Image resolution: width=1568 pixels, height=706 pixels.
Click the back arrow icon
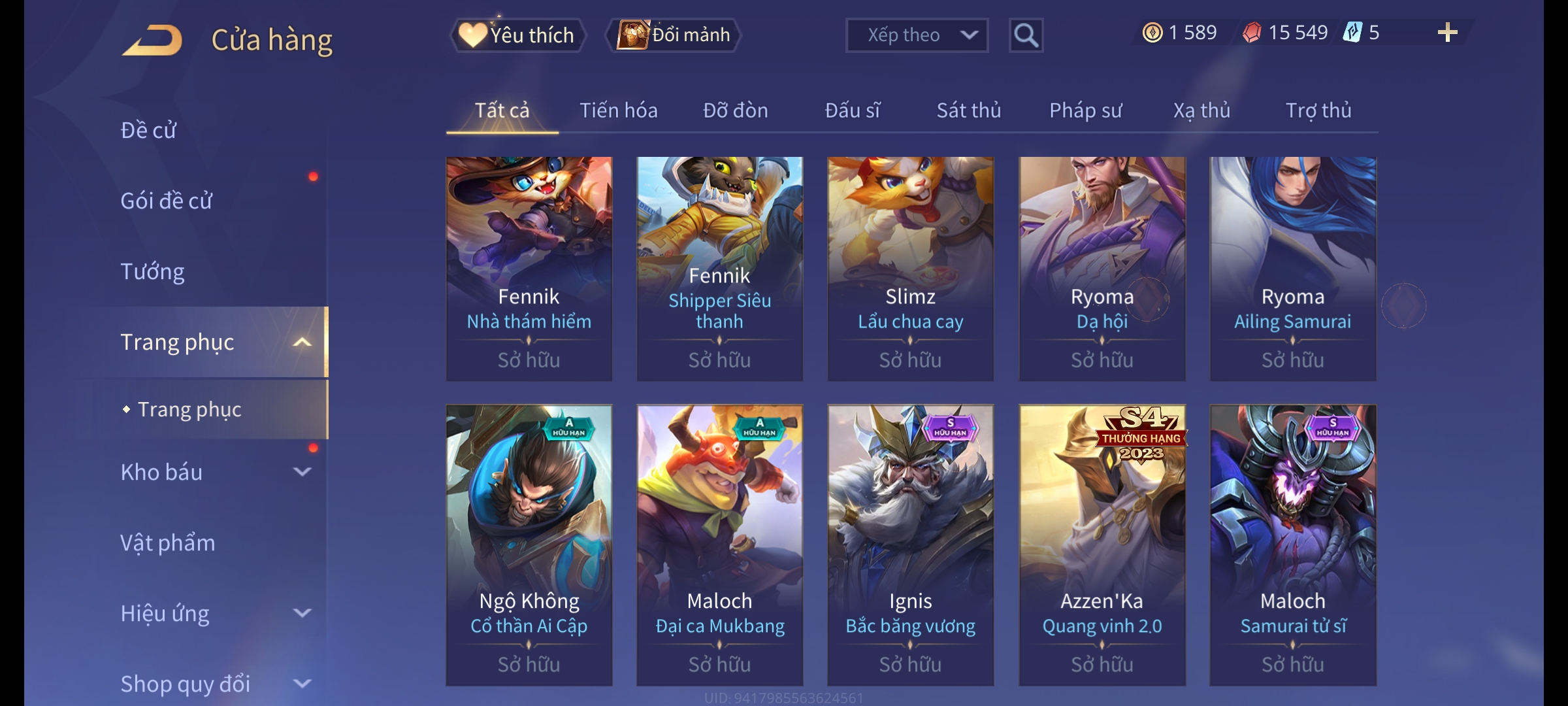pyautogui.click(x=152, y=41)
